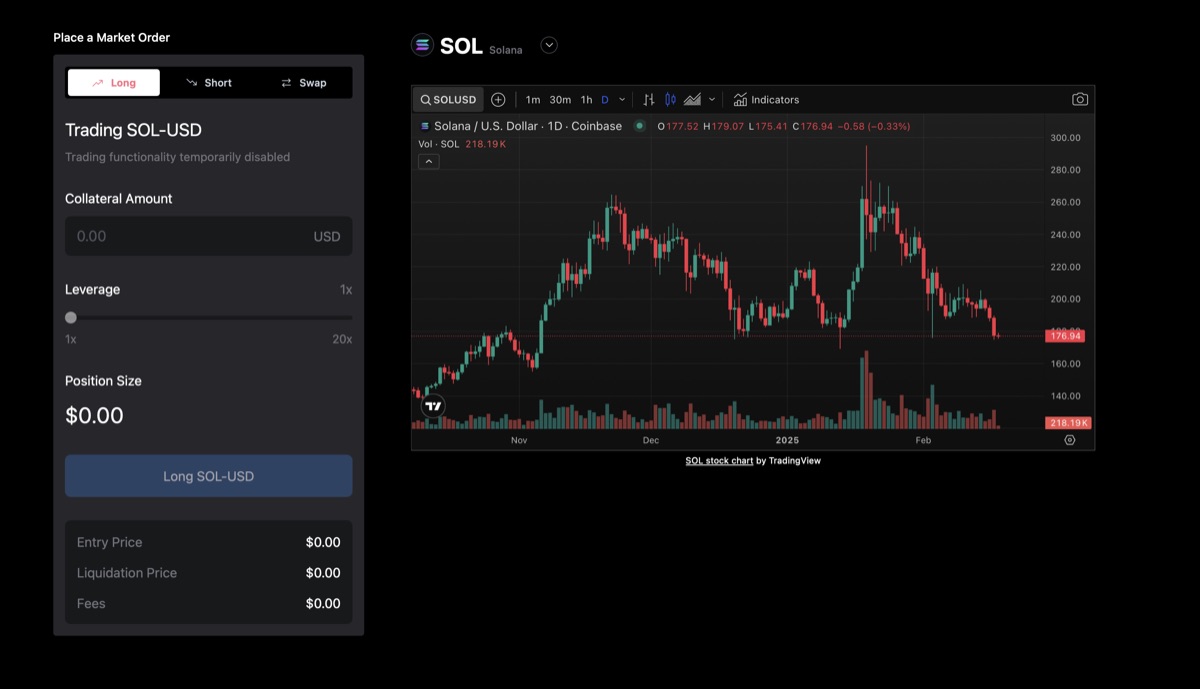Click the volume label 218.19K on axis
1200x689 pixels.
pyautogui.click(x=1068, y=424)
